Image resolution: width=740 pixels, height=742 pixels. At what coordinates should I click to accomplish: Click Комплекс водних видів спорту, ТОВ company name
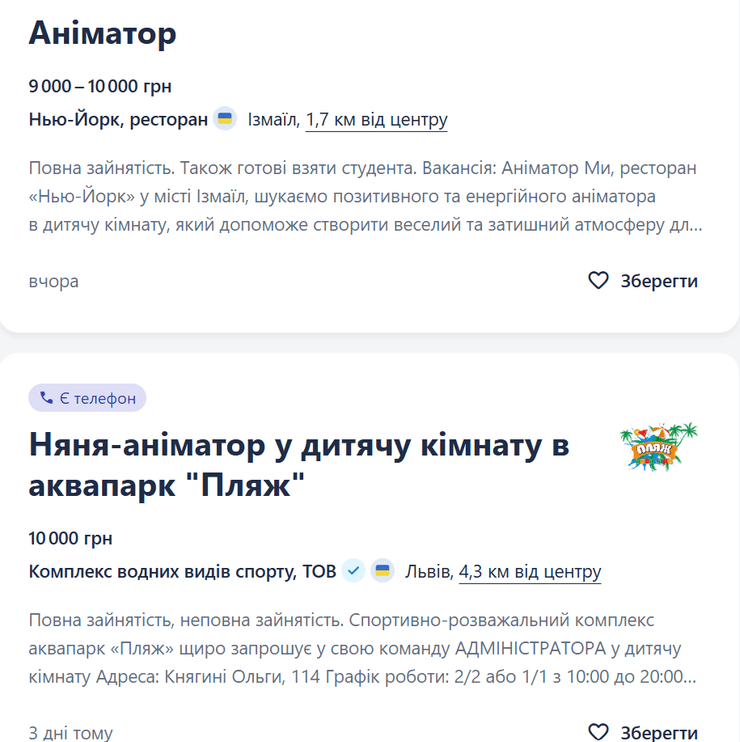pos(182,571)
